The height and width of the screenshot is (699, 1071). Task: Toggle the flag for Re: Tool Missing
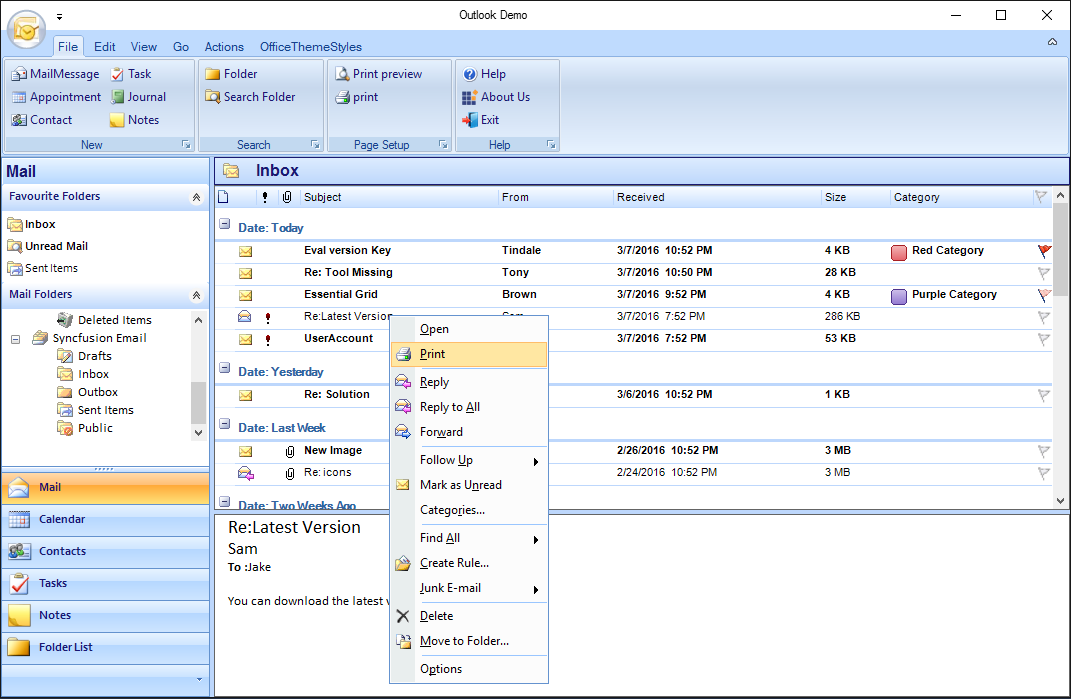coord(1044,273)
